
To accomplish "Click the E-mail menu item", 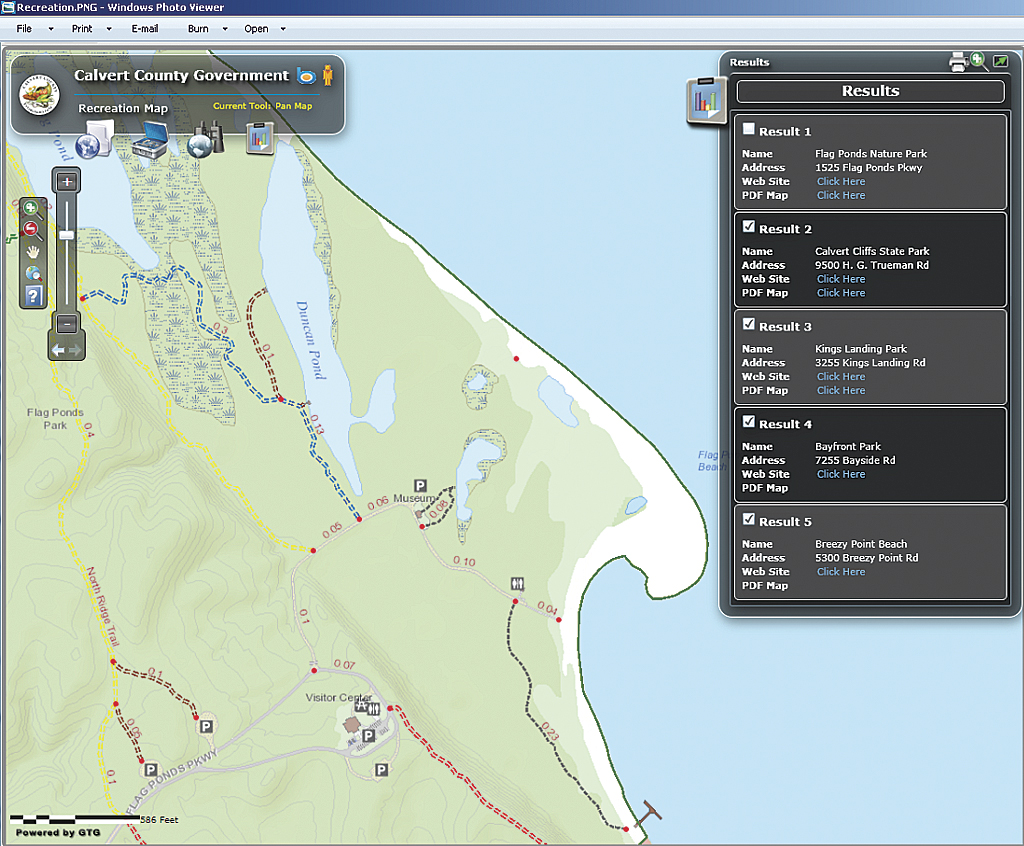I will pos(145,29).
